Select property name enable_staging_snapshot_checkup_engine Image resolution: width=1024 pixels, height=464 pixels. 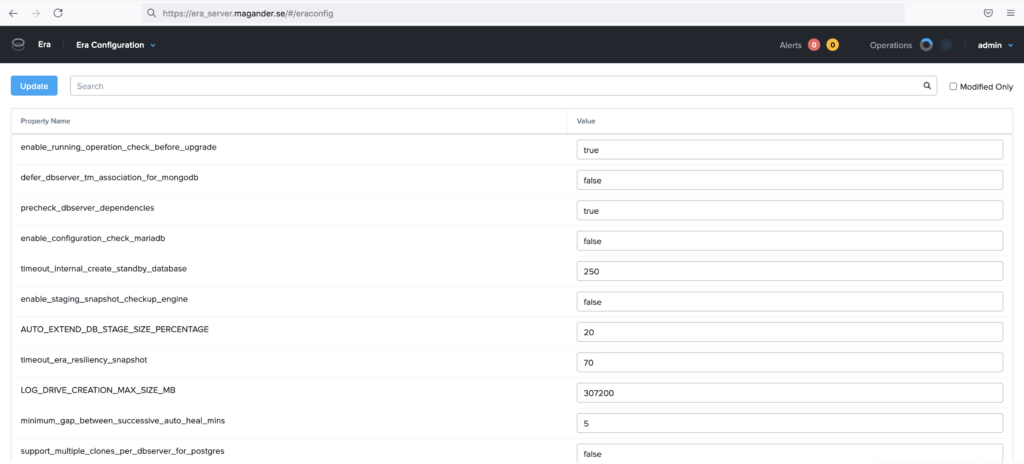point(104,299)
